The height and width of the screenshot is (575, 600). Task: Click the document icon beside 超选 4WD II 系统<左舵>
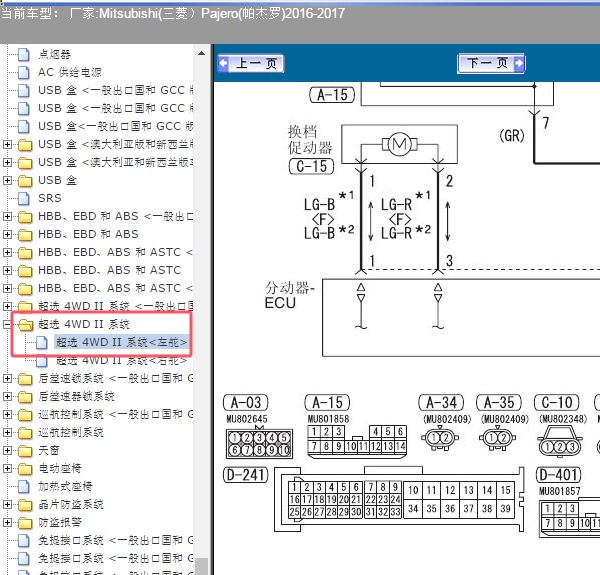[42, 342]
